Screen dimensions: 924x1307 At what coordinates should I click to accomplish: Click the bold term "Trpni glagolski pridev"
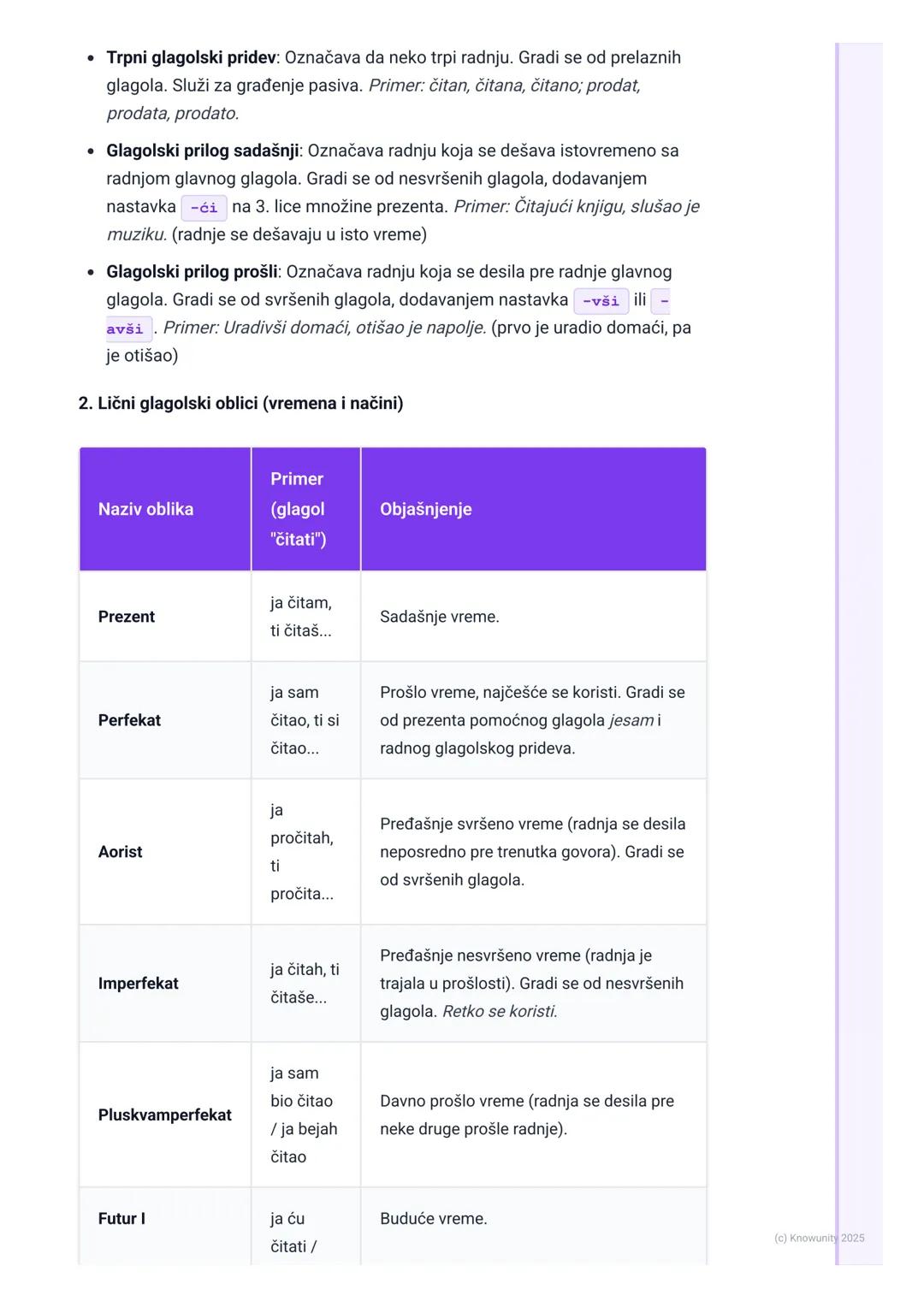coord(191,57)
